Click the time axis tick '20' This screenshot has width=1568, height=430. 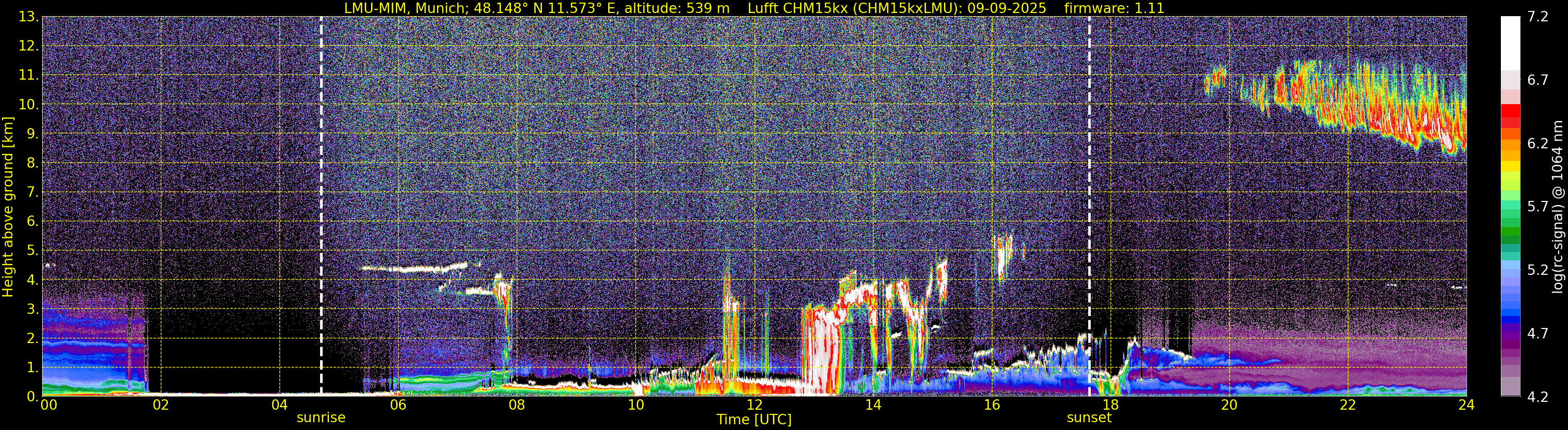pos(1229,405)
